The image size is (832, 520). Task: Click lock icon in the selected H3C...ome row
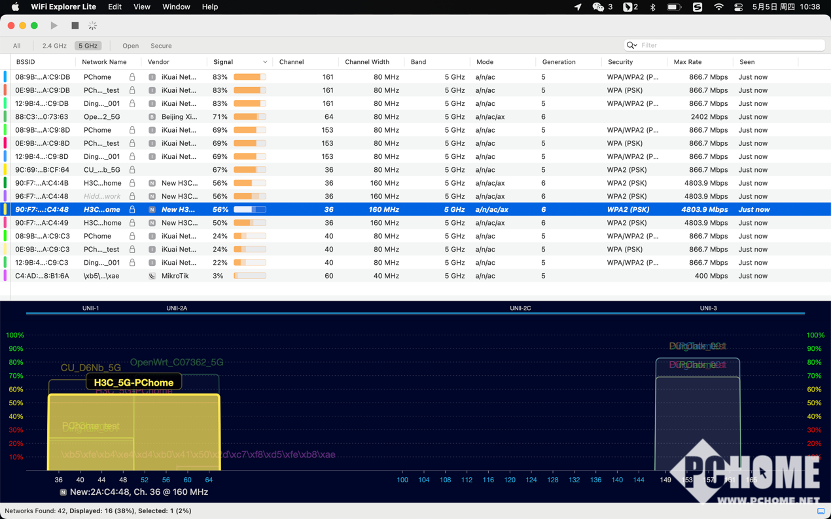pos(132,210)
